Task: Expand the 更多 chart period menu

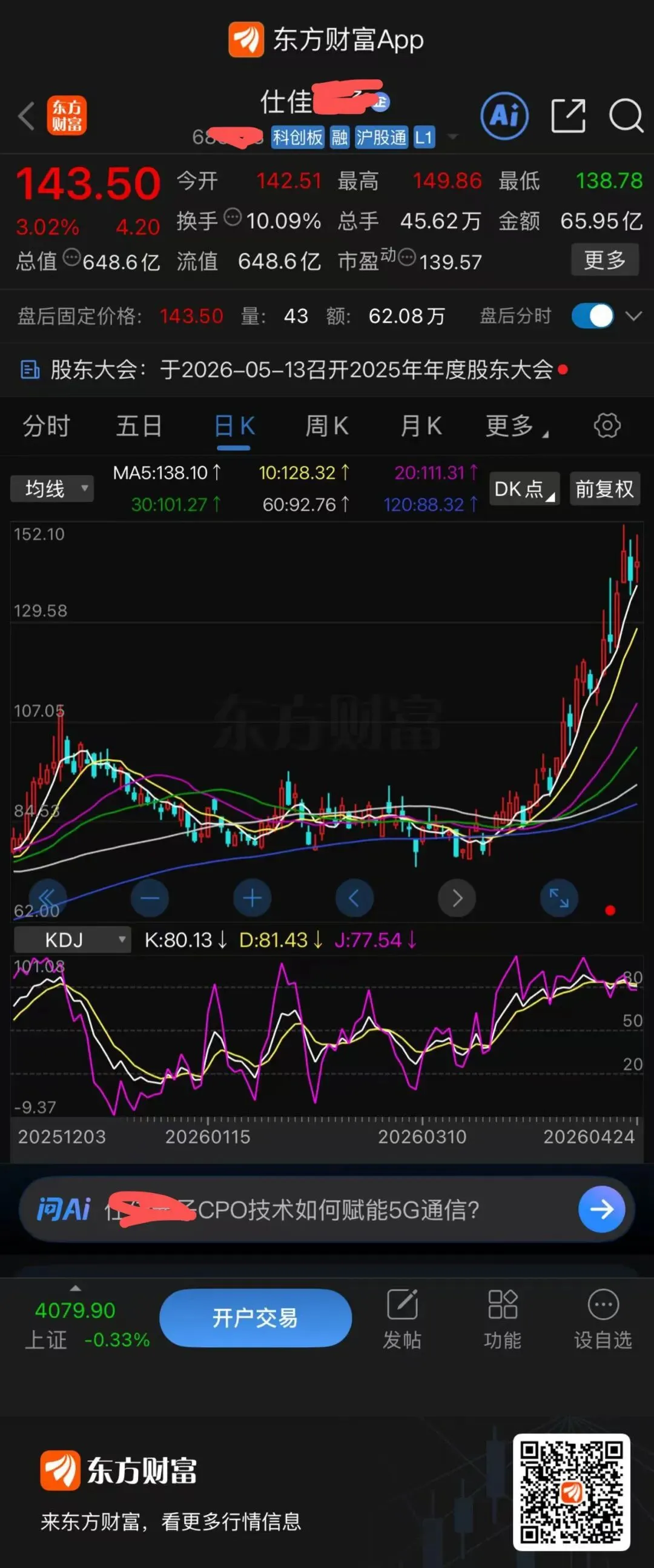Action: click(x=517, y=425)
